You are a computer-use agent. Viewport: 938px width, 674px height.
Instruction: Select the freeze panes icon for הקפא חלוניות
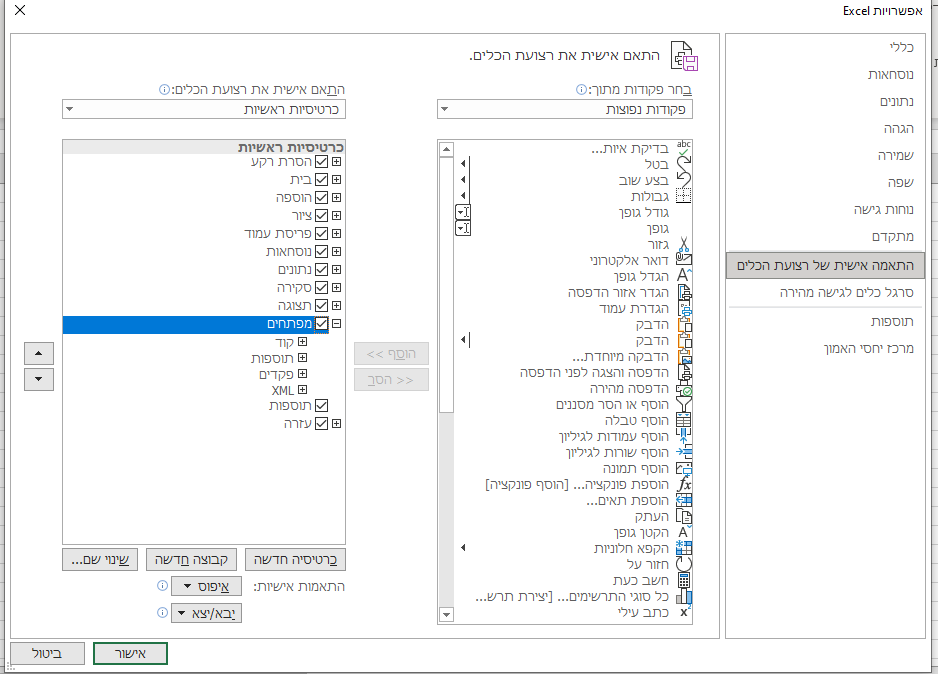[684, 548]
